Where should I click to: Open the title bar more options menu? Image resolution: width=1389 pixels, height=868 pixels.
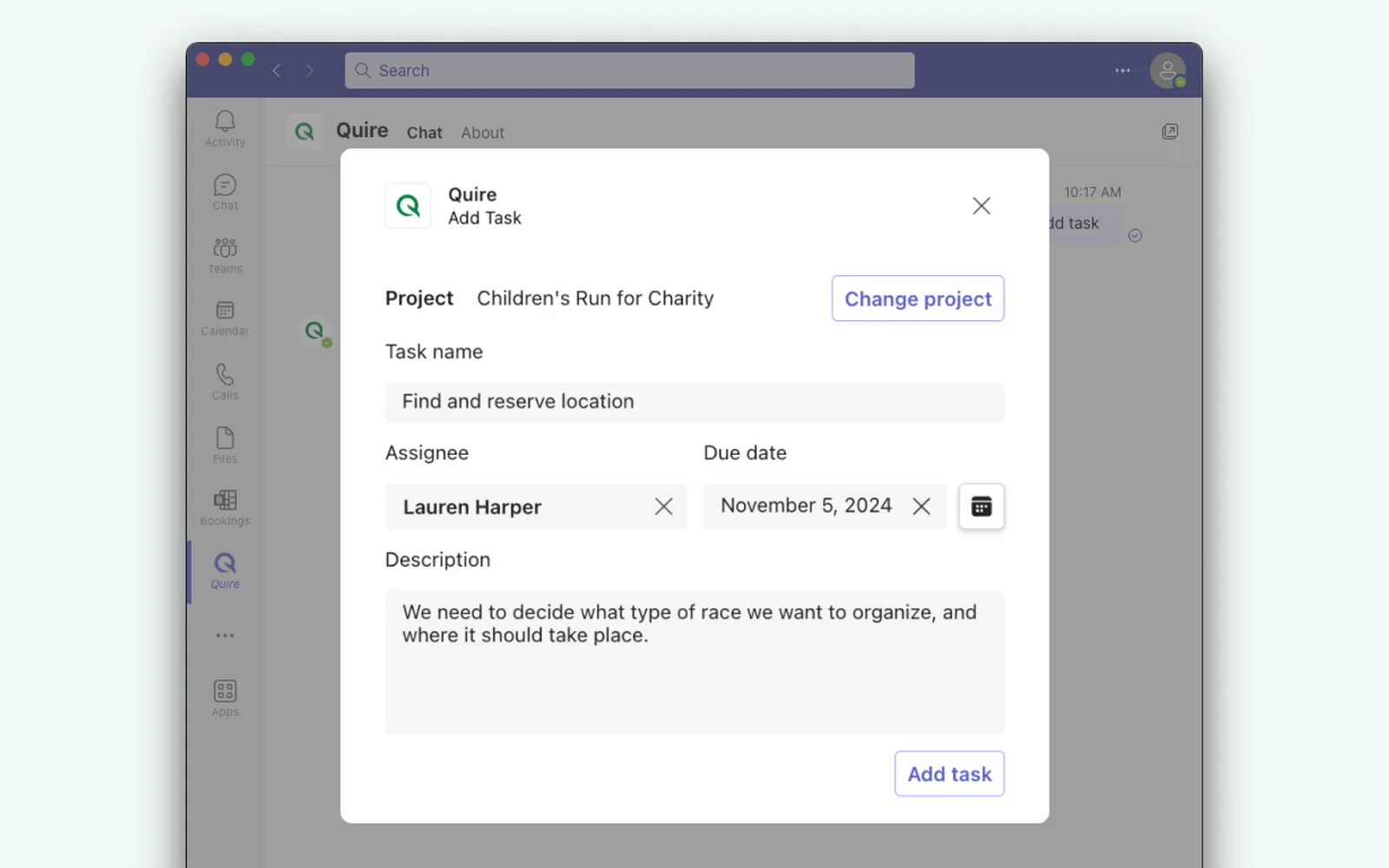coord(1122,70)
